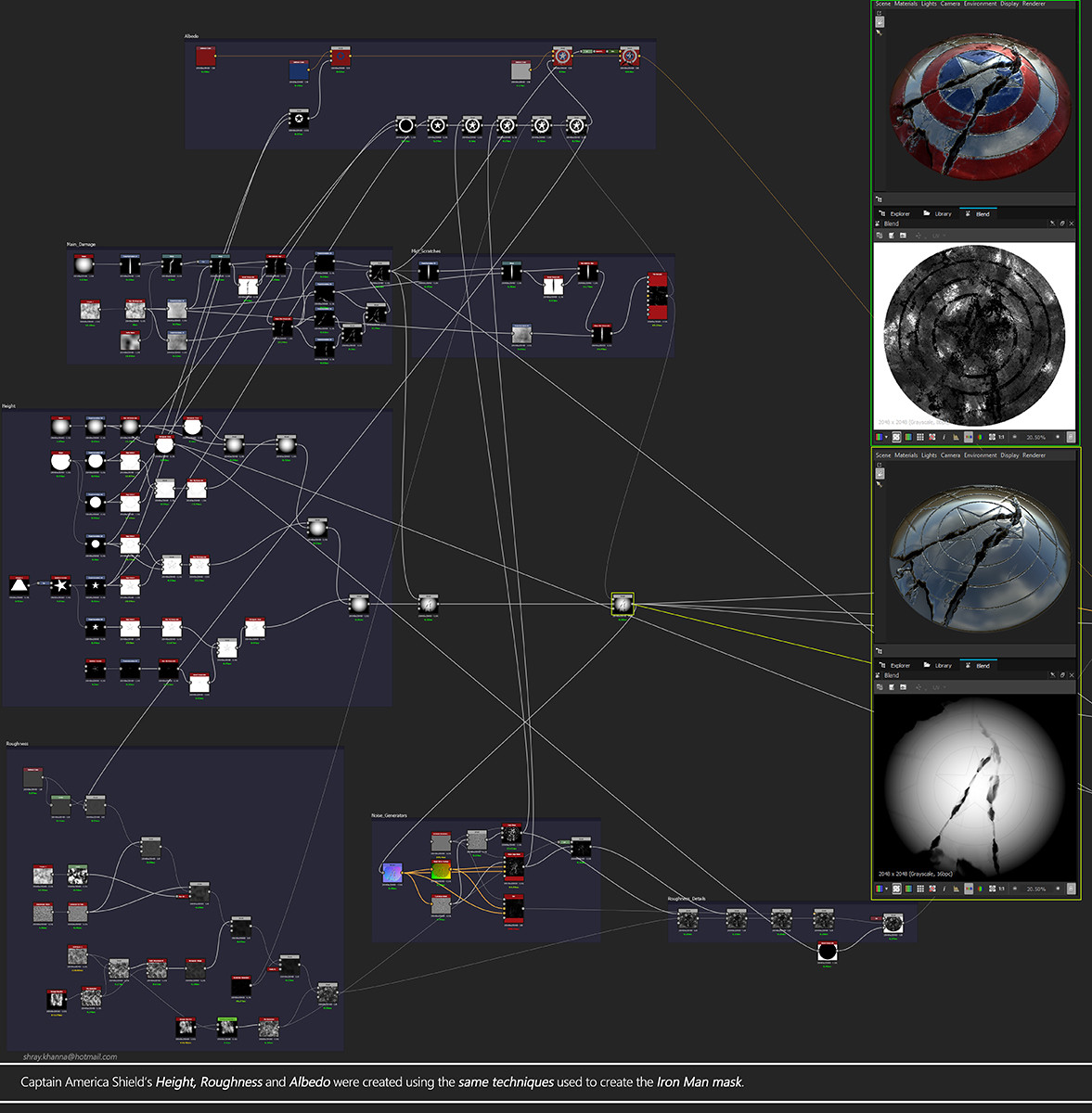Viewport: 1092px width, 1113px height.
Task: Show grid icon in lower 2D view toolbar
Action: click(920, 889)
